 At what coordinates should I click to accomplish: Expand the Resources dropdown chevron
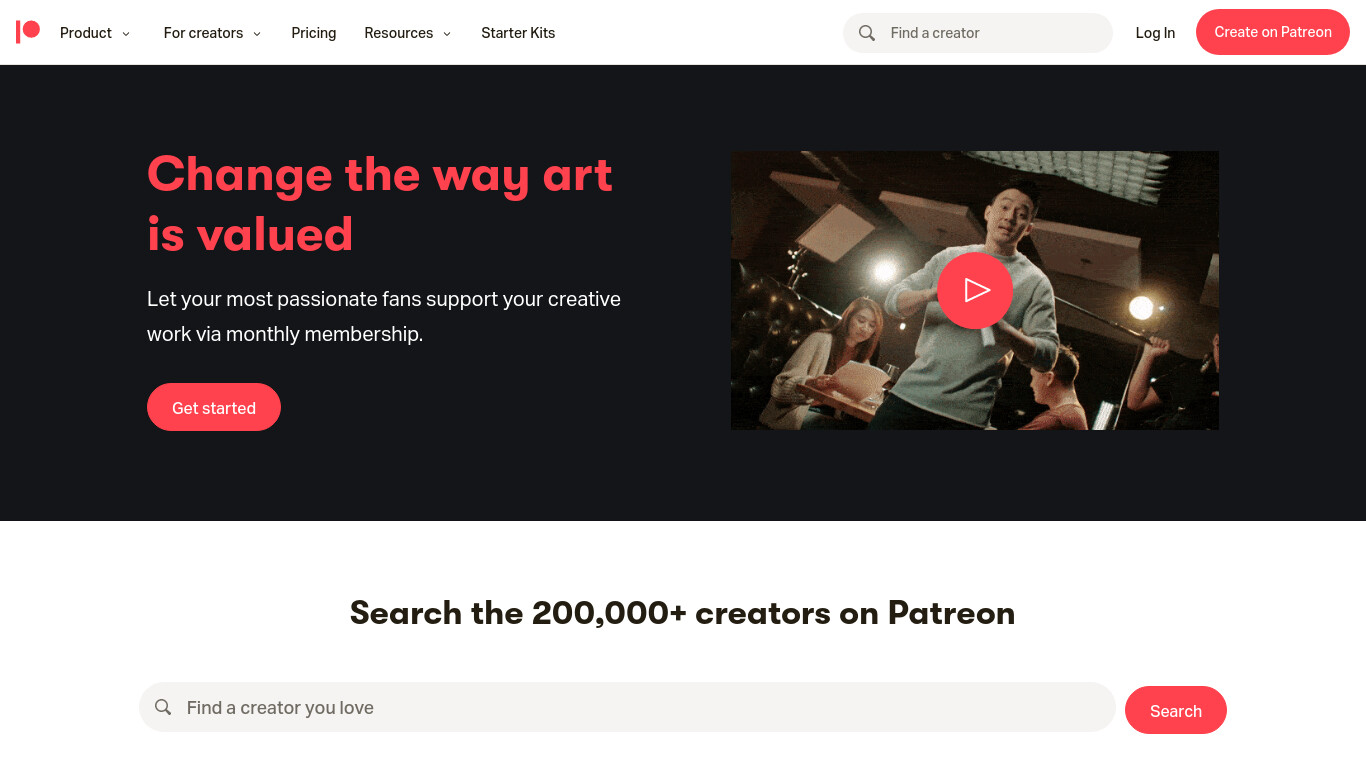447,34
